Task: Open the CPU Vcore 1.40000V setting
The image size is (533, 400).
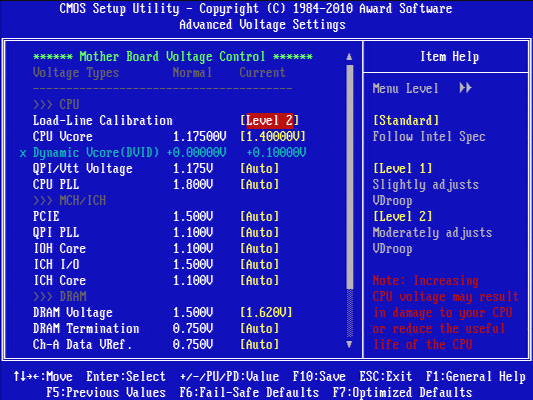Action: pyautogui.click(x=273, y=137)
